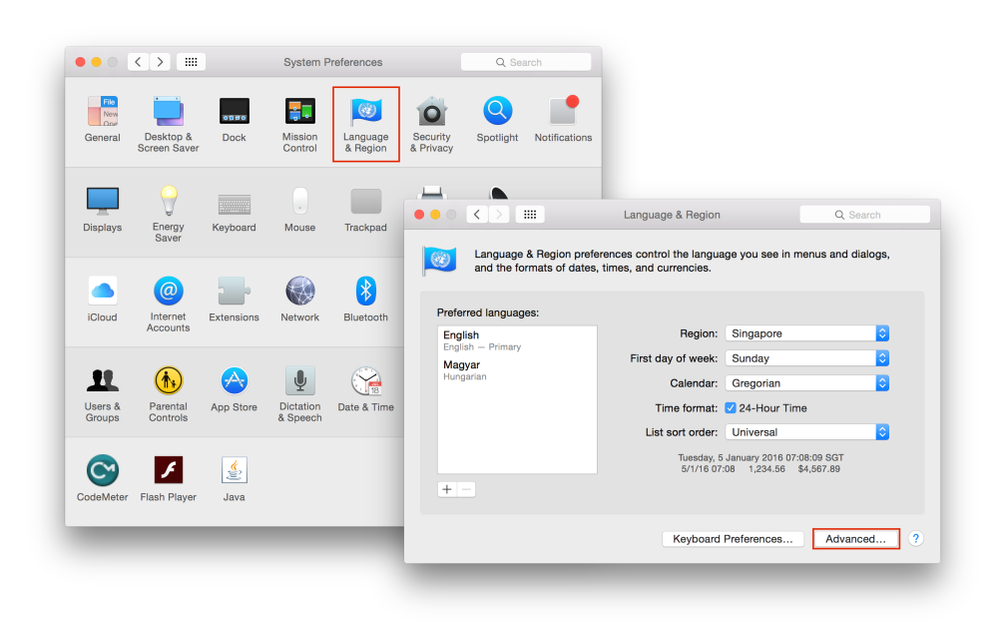Add a preferred language with plus button
This screenshot has height=623, width=998.
coord(447,489)
